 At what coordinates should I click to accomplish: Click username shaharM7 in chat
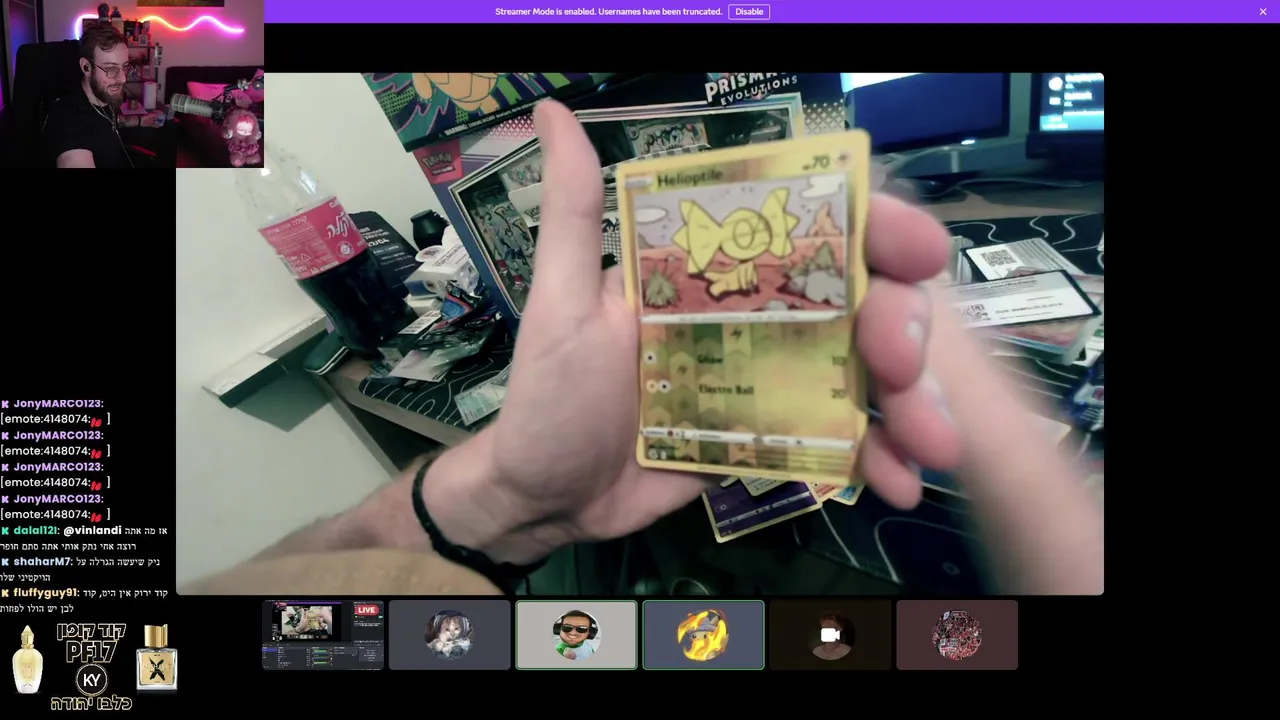[42, 562]
